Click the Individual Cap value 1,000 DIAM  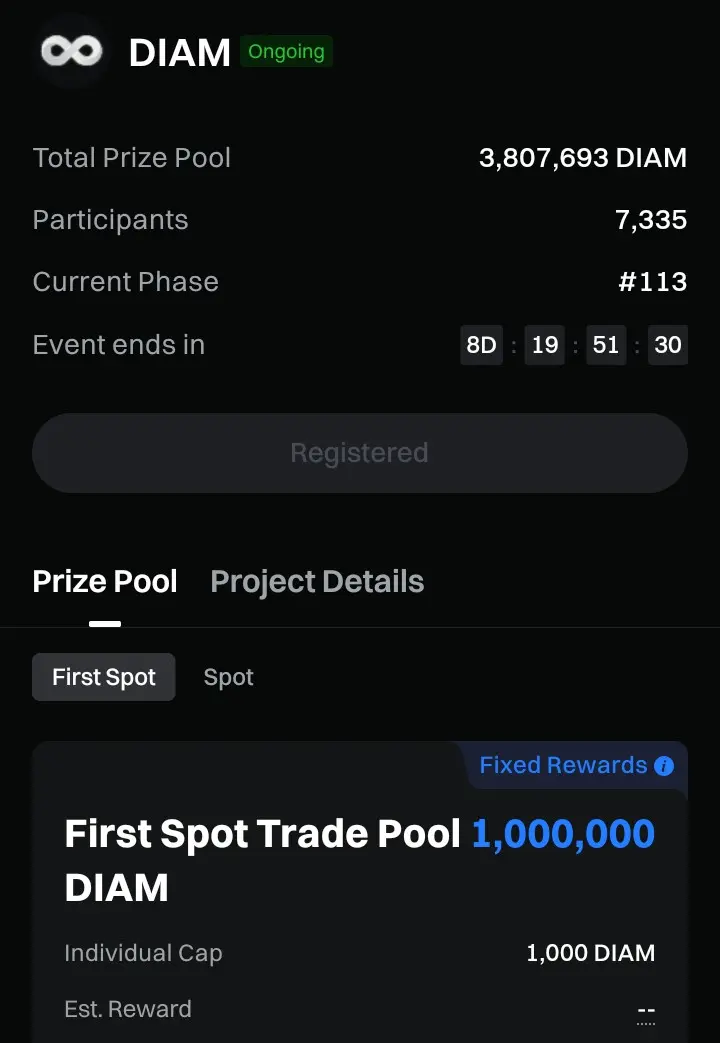(x=590, y=953)
